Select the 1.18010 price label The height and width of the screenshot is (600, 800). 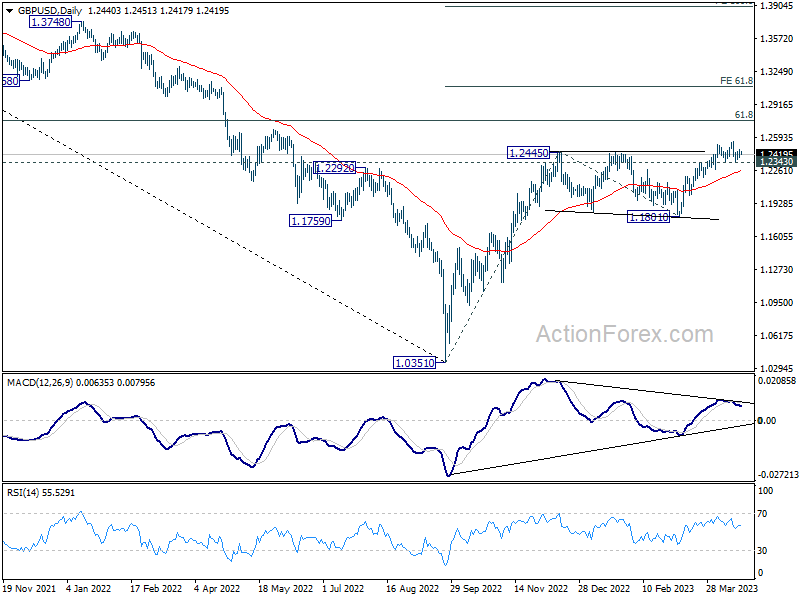coord(648,217)
